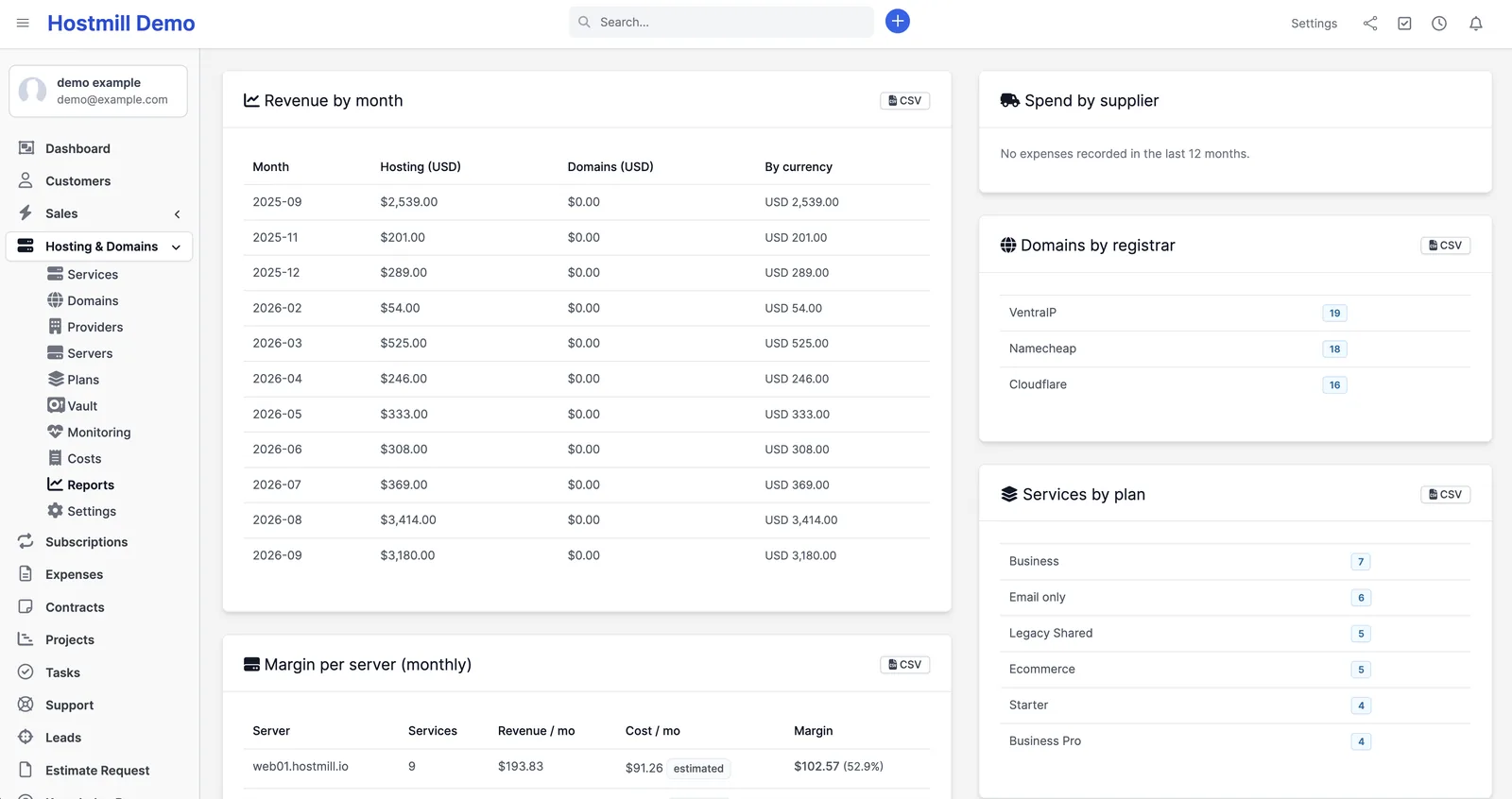The image size is (1512, 799).
Task: Go to Expenses in sidebar
Action: [x=74, y=574]
